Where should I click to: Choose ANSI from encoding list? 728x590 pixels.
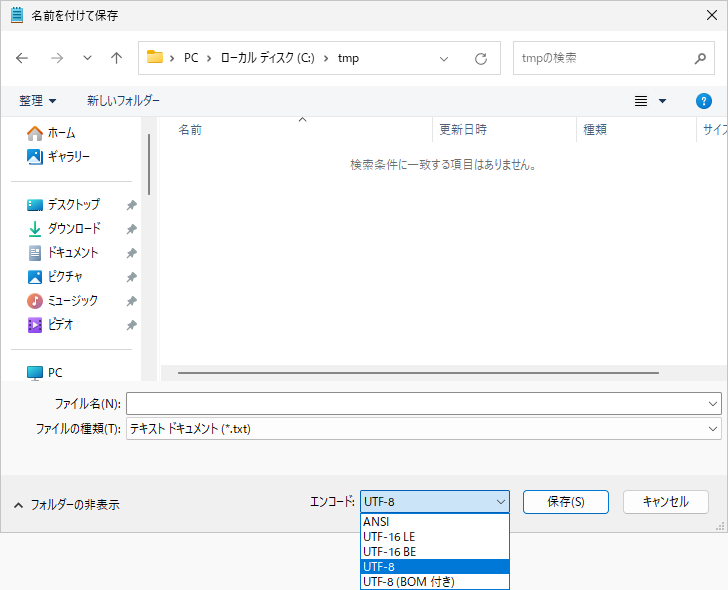click(377, 522)
